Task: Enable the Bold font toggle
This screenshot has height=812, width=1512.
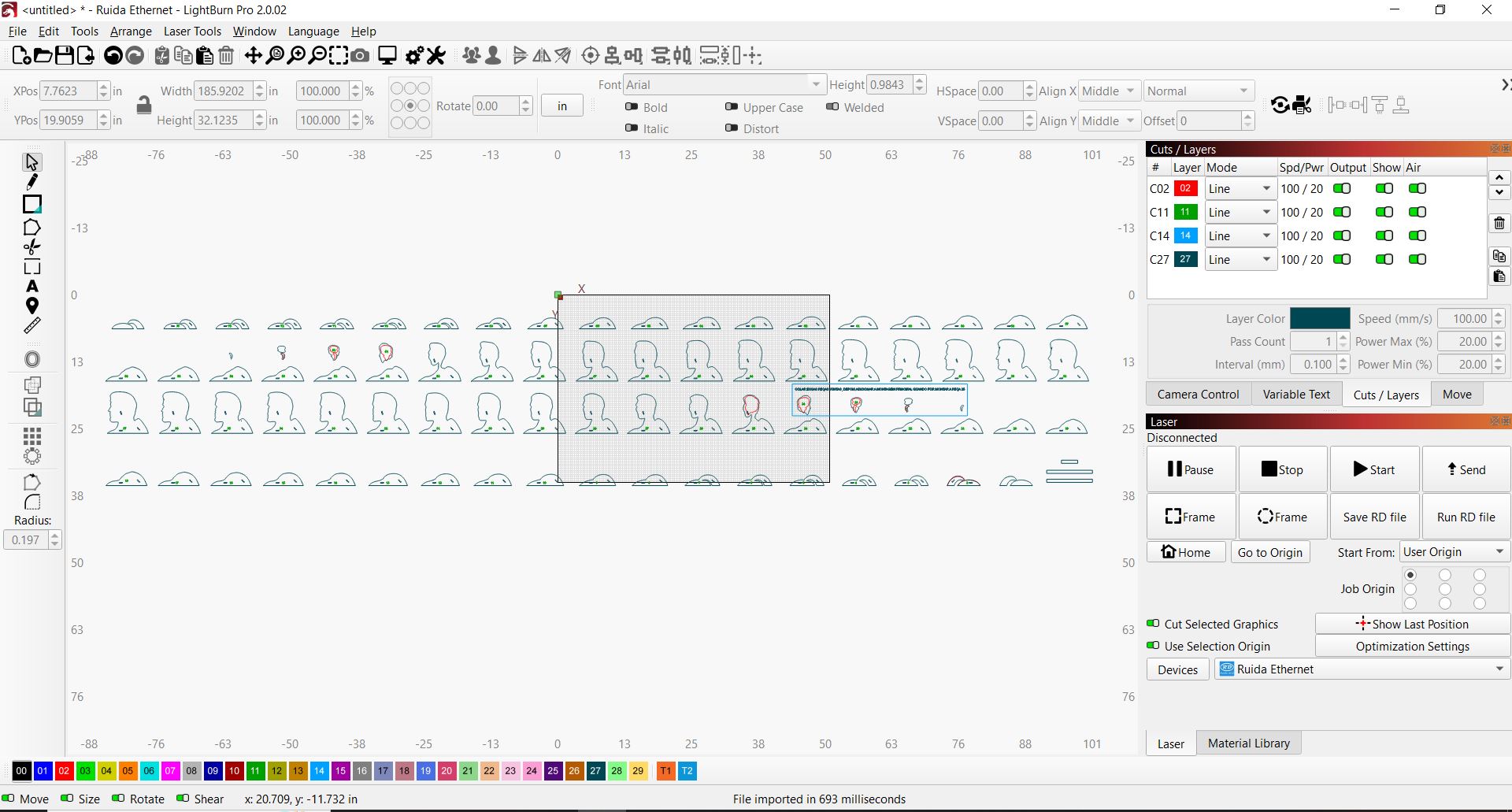Action: [x=632, y=107]
